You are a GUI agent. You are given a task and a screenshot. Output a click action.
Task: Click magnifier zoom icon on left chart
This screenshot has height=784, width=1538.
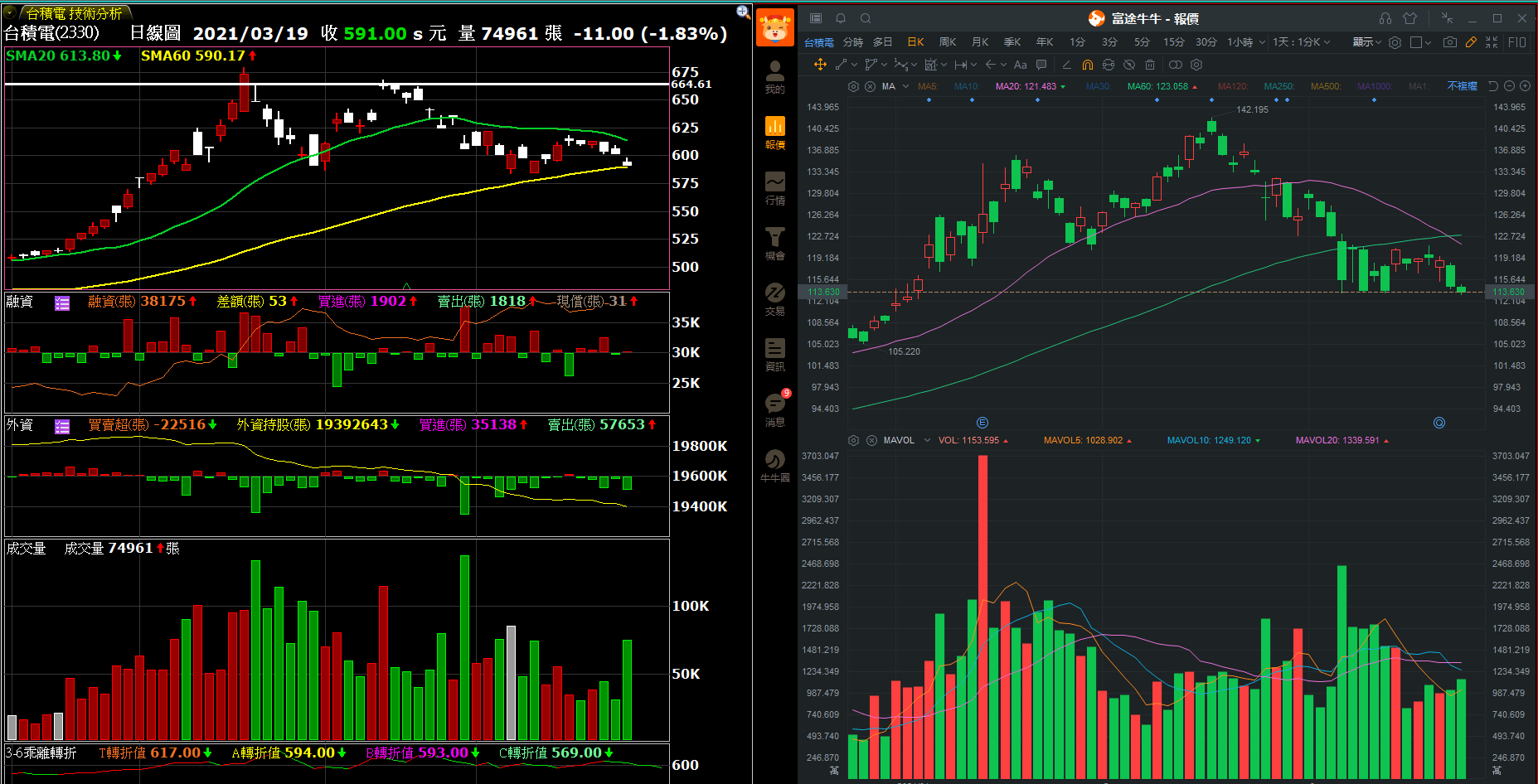743,12
